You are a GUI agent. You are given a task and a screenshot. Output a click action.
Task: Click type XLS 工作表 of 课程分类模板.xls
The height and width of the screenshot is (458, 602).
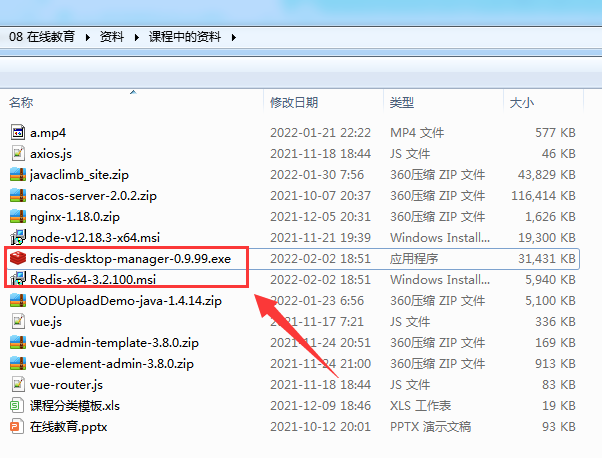[420, 406]
